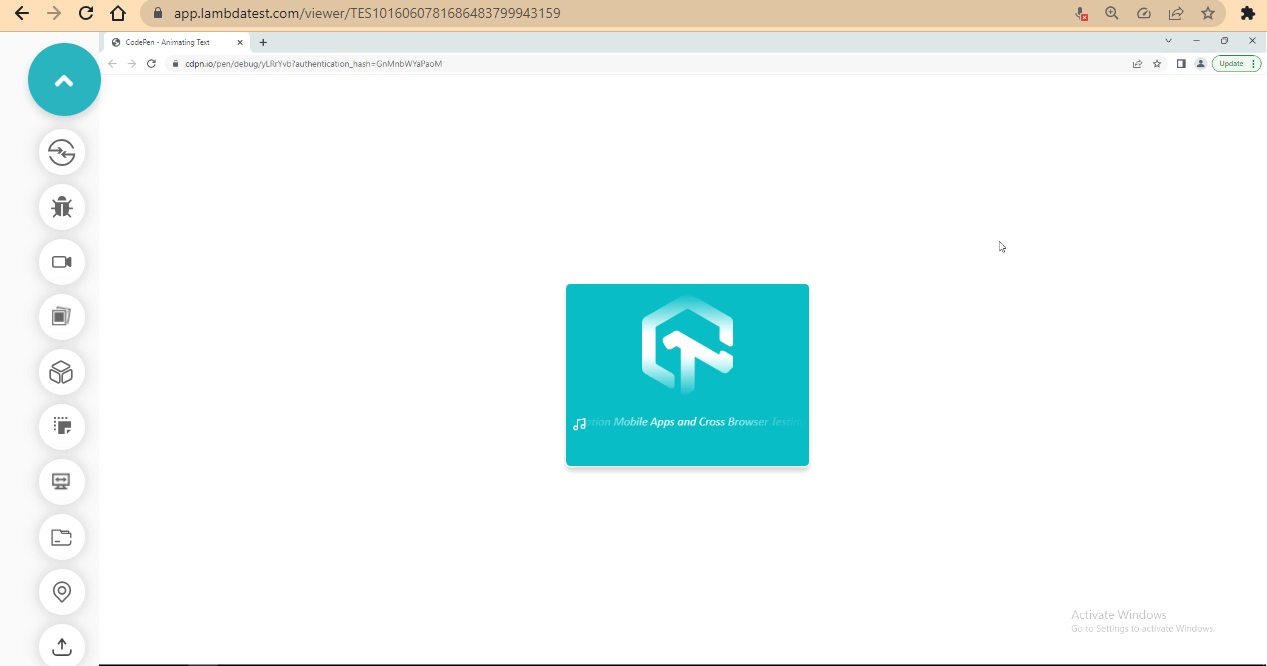Change geolocation using the location pin icon
This screenshot has height=666, width=1267.
tap(61, 591)
